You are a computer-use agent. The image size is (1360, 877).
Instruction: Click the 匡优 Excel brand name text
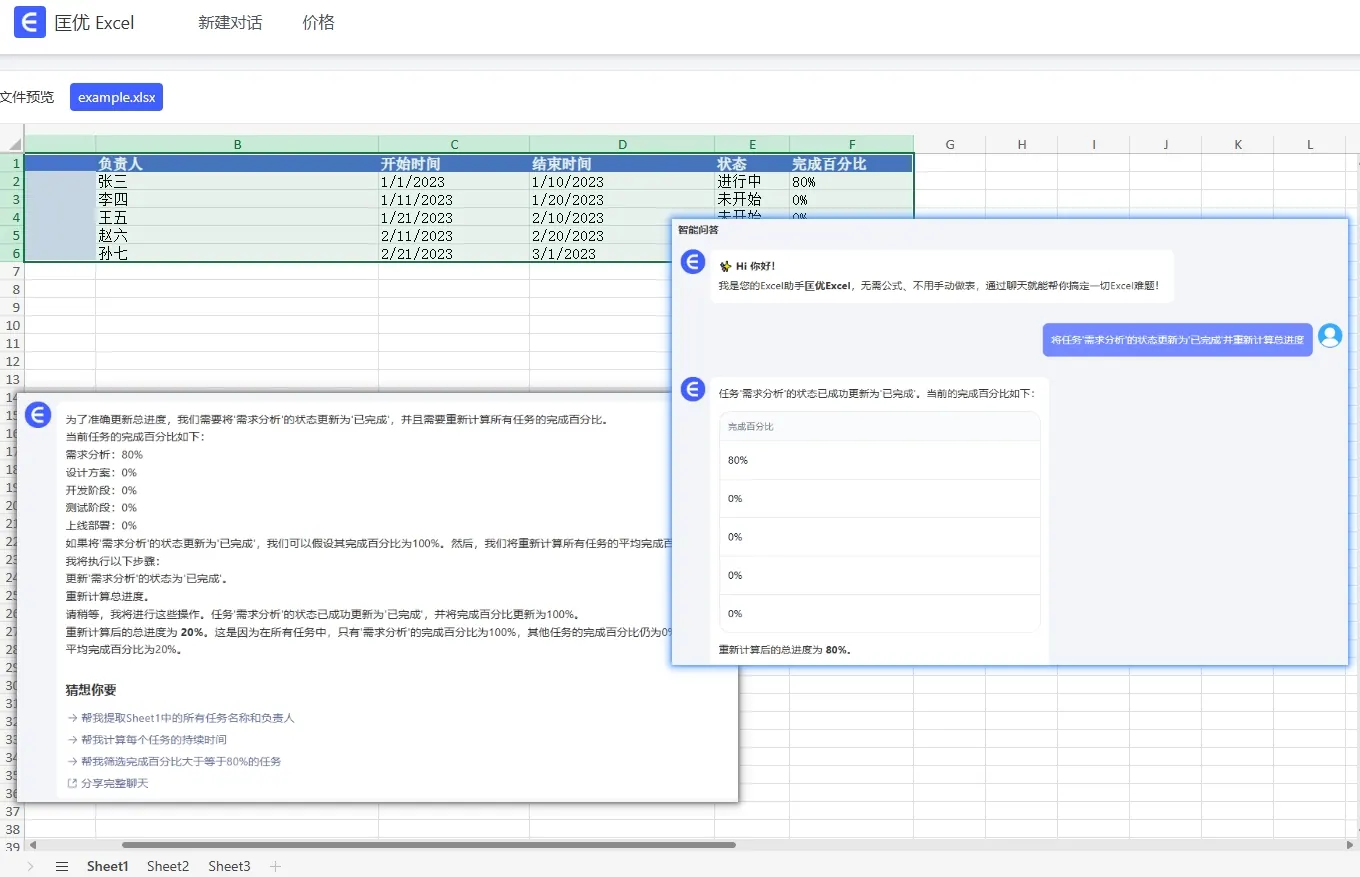coord(95,22)
